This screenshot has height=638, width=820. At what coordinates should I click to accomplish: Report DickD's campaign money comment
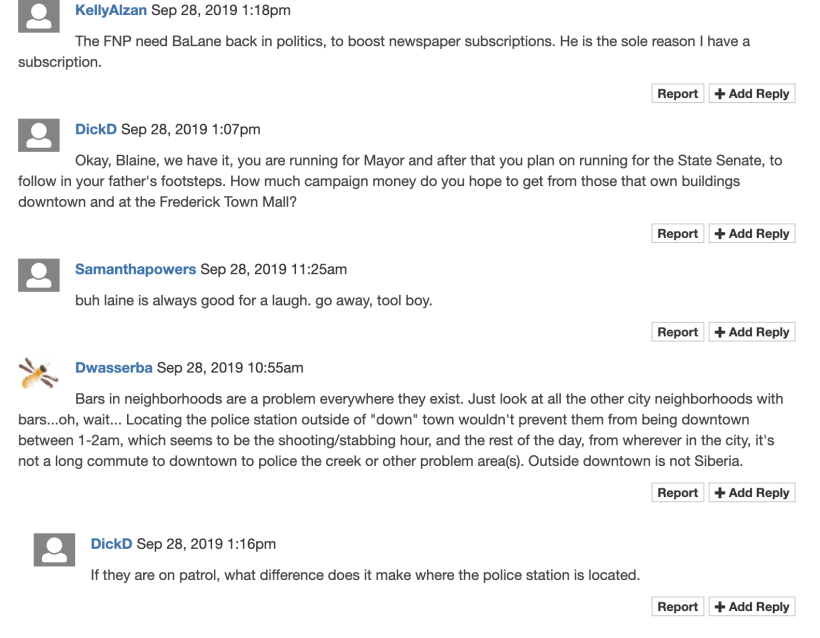click(678, 234)
